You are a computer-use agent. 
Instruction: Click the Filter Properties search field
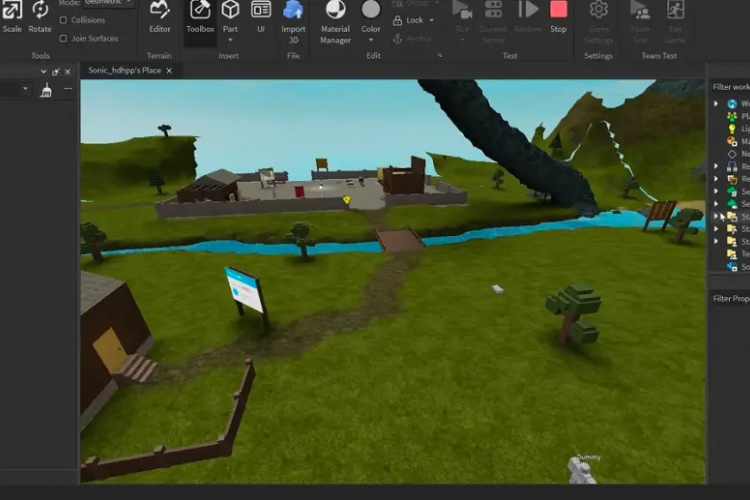point(731,299)
